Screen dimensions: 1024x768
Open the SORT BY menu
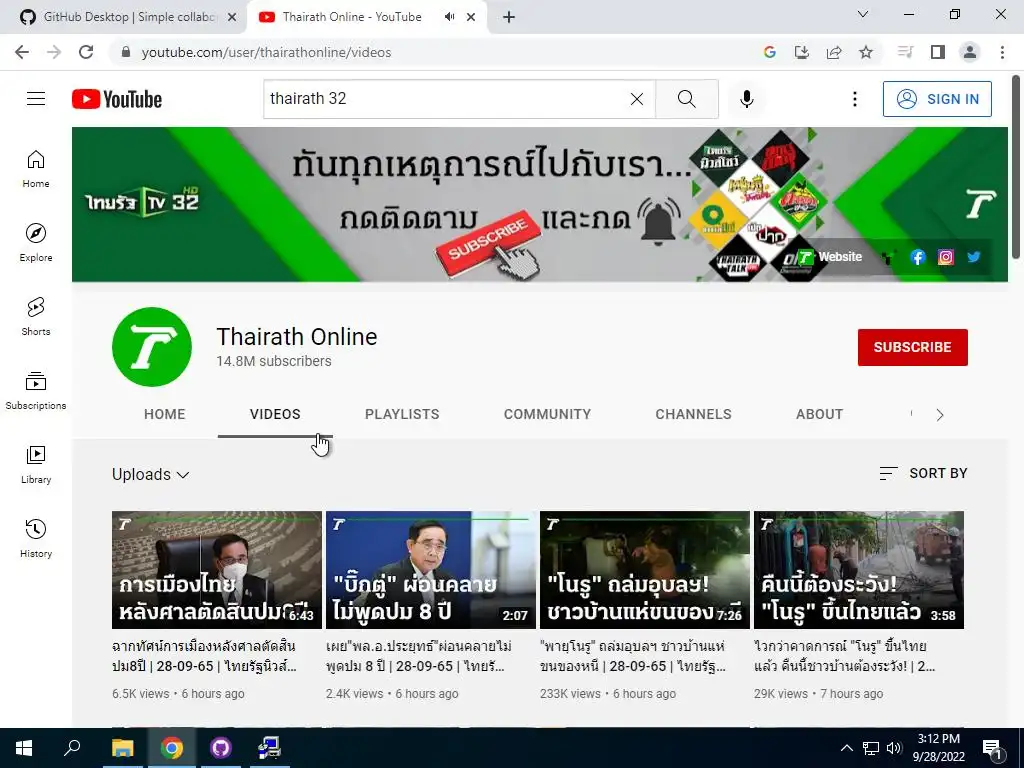coord(923,473)
